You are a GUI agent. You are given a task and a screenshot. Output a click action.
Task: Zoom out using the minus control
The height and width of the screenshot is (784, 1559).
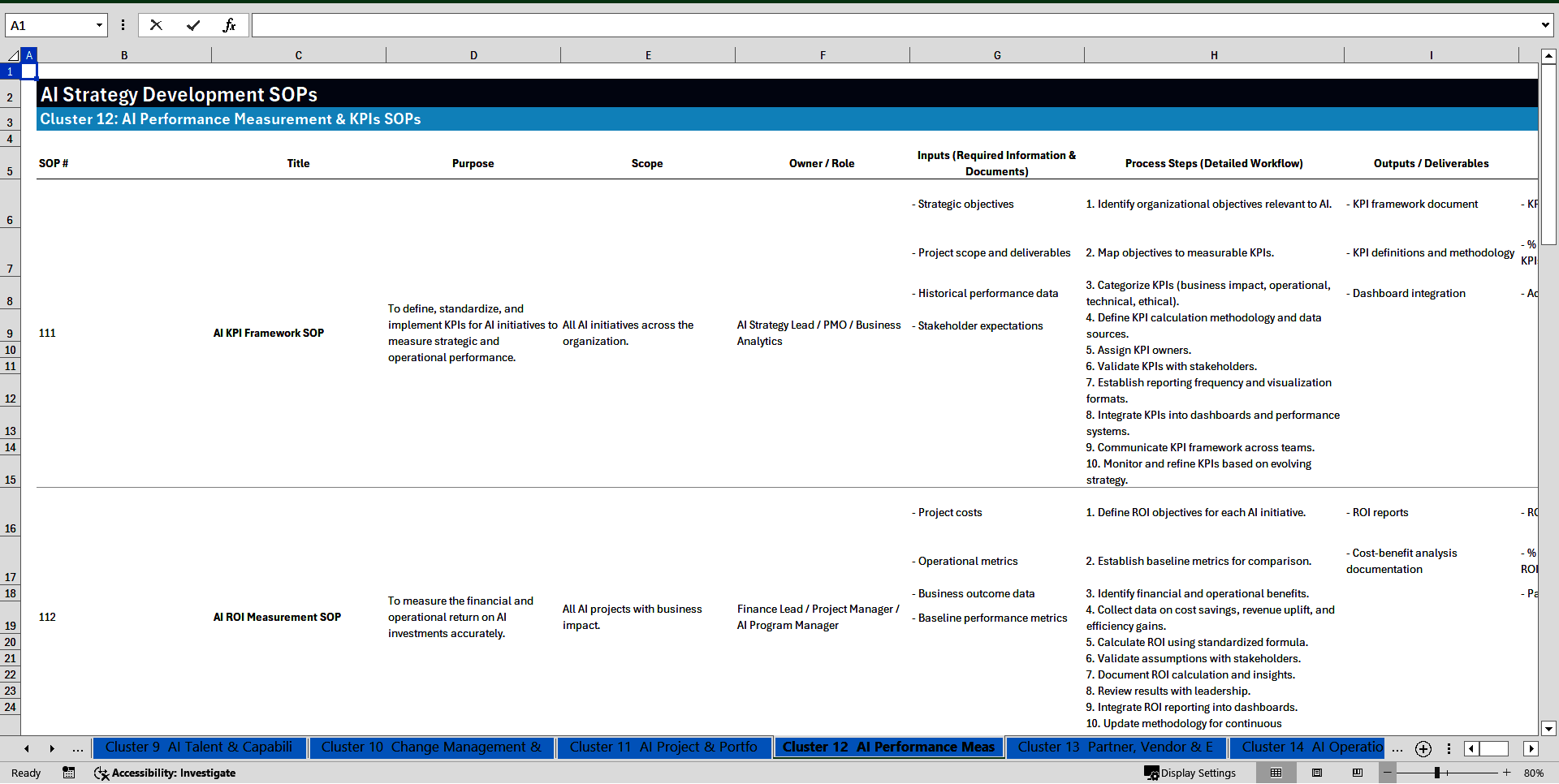pos(1388,773)
